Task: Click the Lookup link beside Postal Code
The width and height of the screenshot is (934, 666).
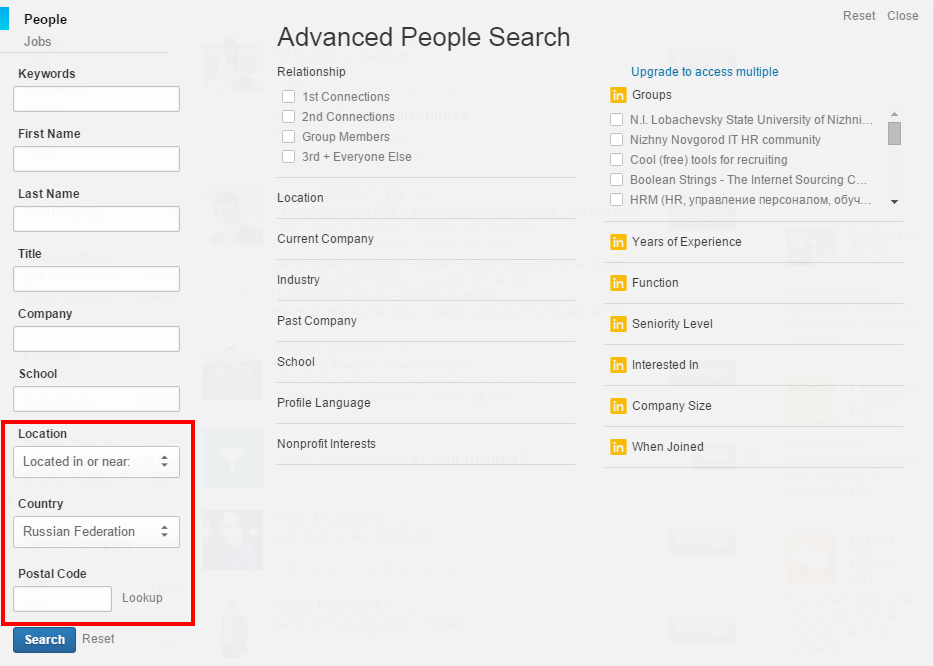Action: click(142, 597)
